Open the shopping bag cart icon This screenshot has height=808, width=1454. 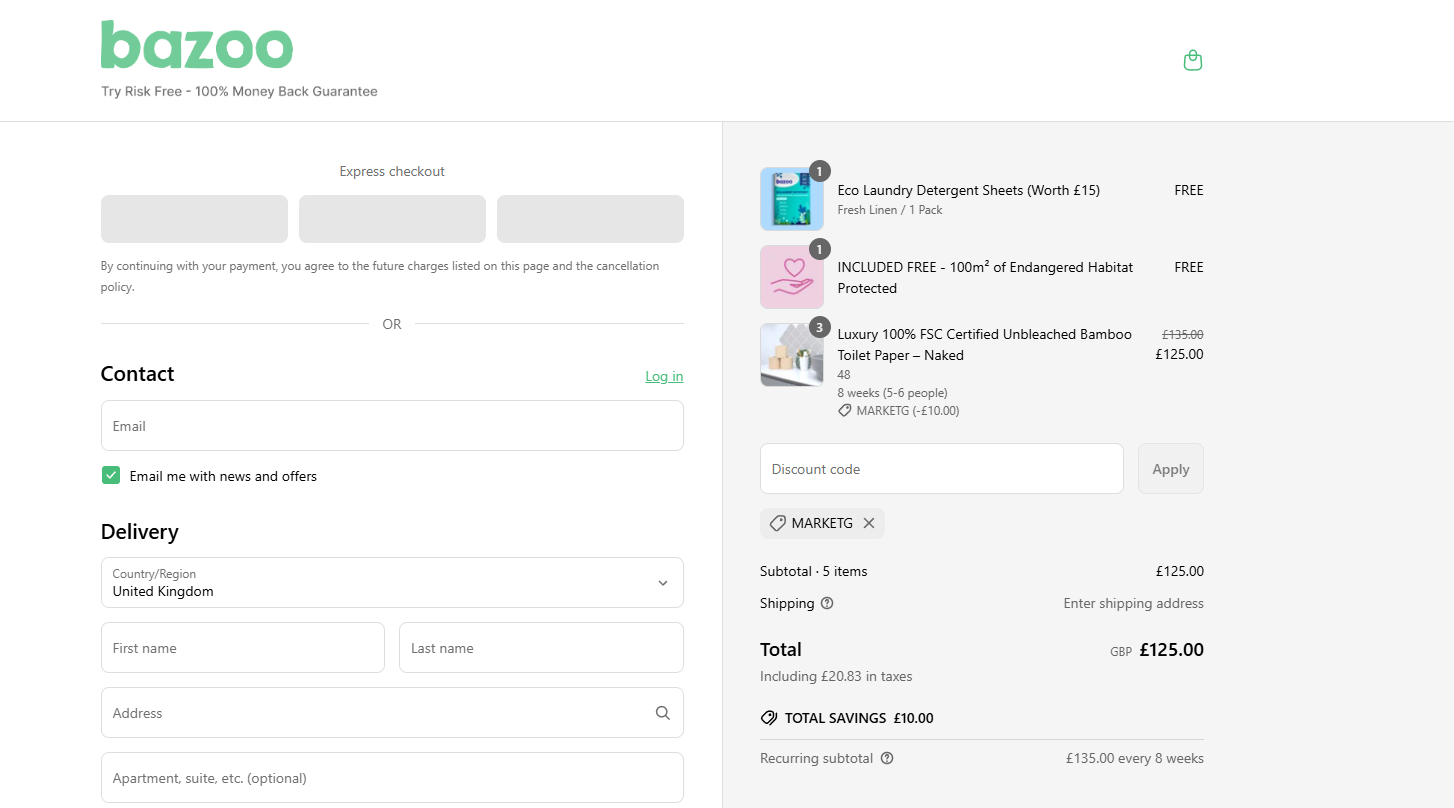point(1192,61)
